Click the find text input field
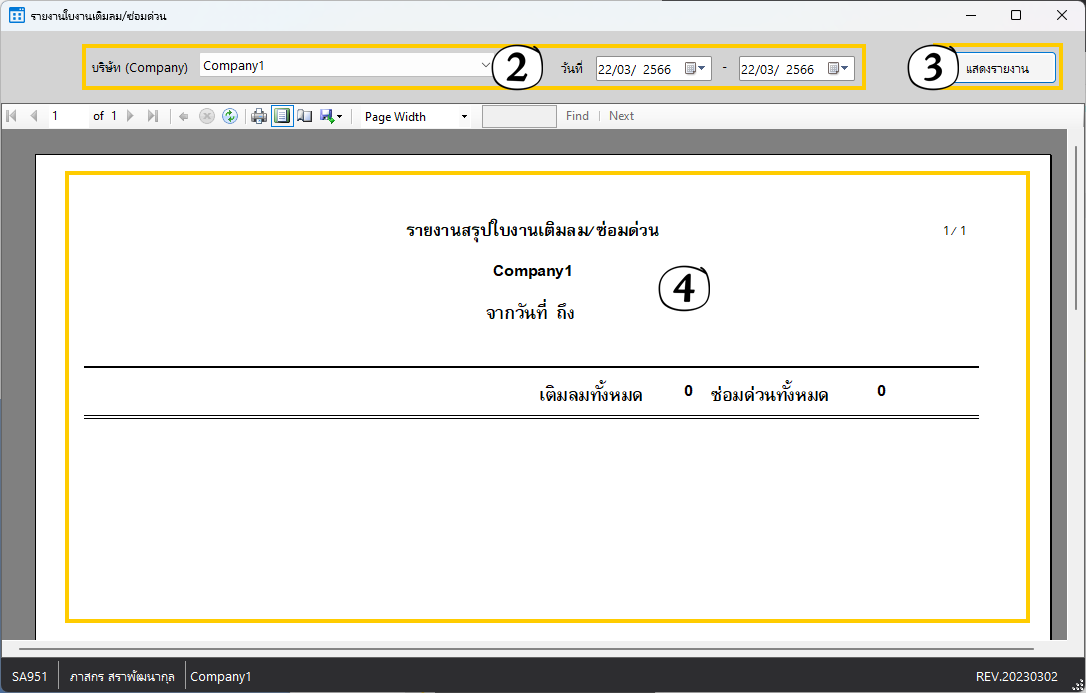 coord(519,116)
